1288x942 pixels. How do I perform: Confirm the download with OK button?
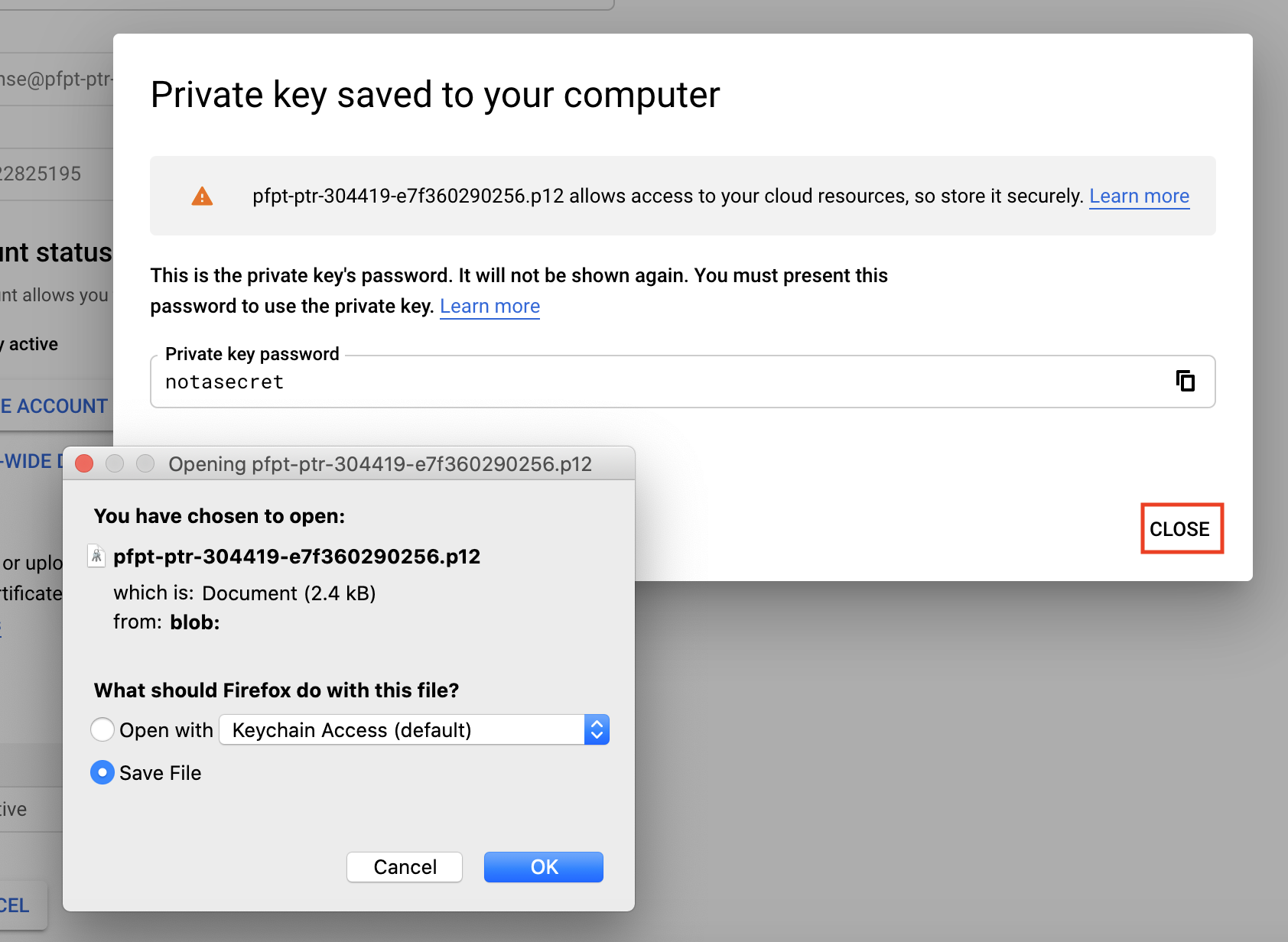tap(544, 867)
